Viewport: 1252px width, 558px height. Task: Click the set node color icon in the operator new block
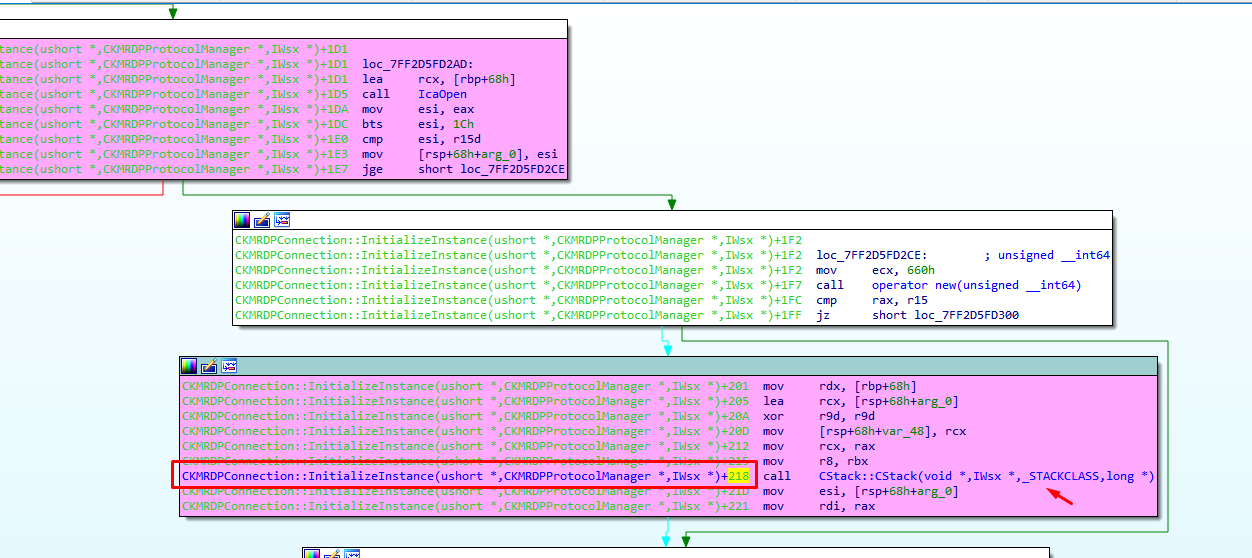[x=242, y=220]
